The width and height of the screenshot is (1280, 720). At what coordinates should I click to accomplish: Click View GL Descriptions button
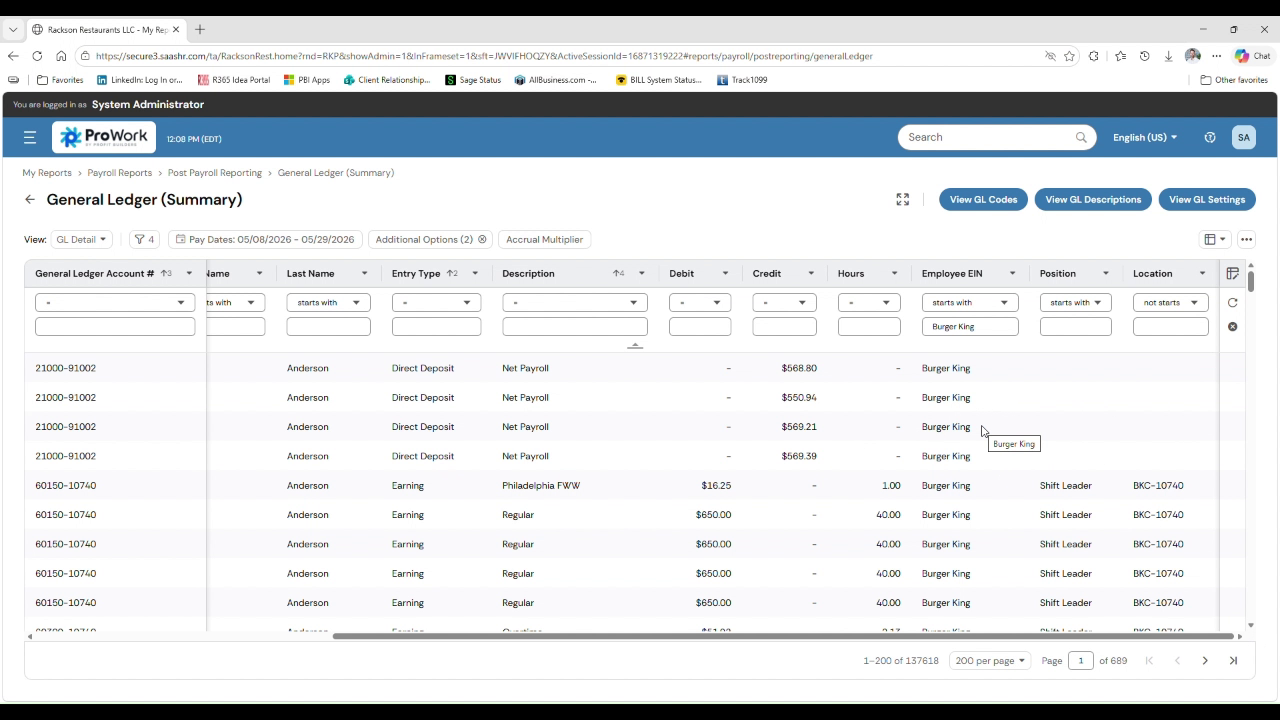point(1093,199)
